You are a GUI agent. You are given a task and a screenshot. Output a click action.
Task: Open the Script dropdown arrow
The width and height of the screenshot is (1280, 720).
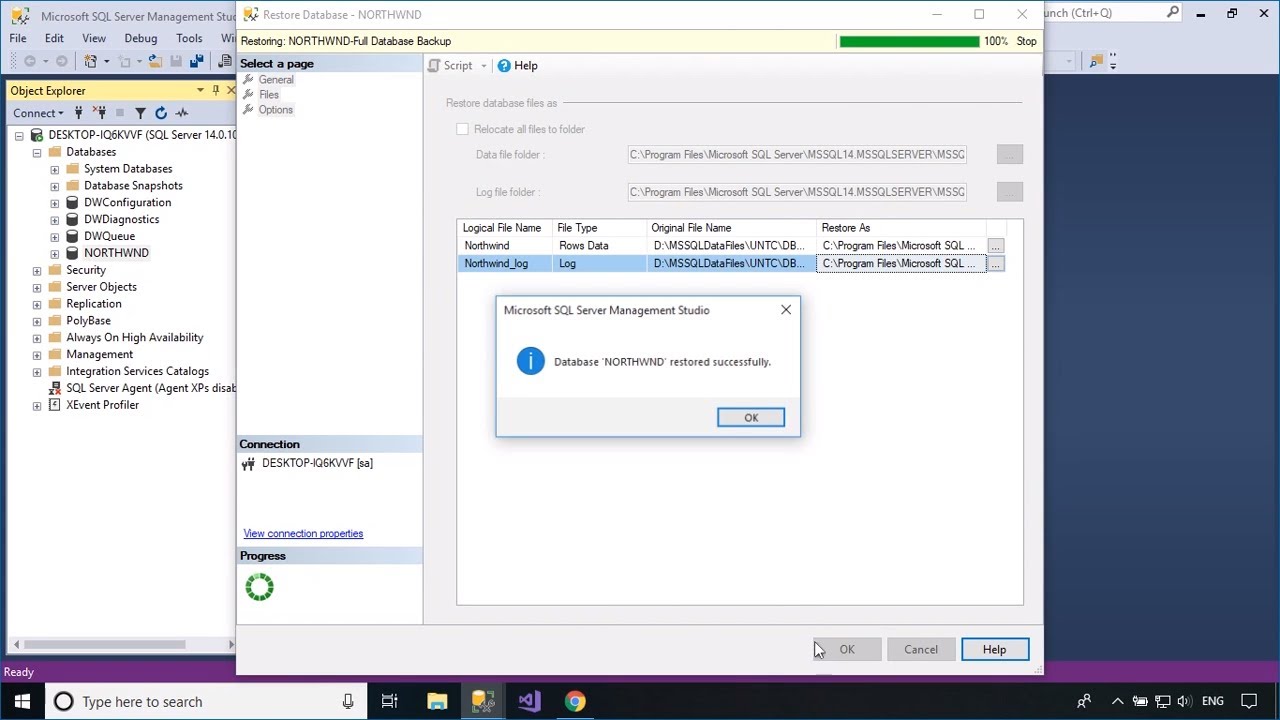pos(484,66)
